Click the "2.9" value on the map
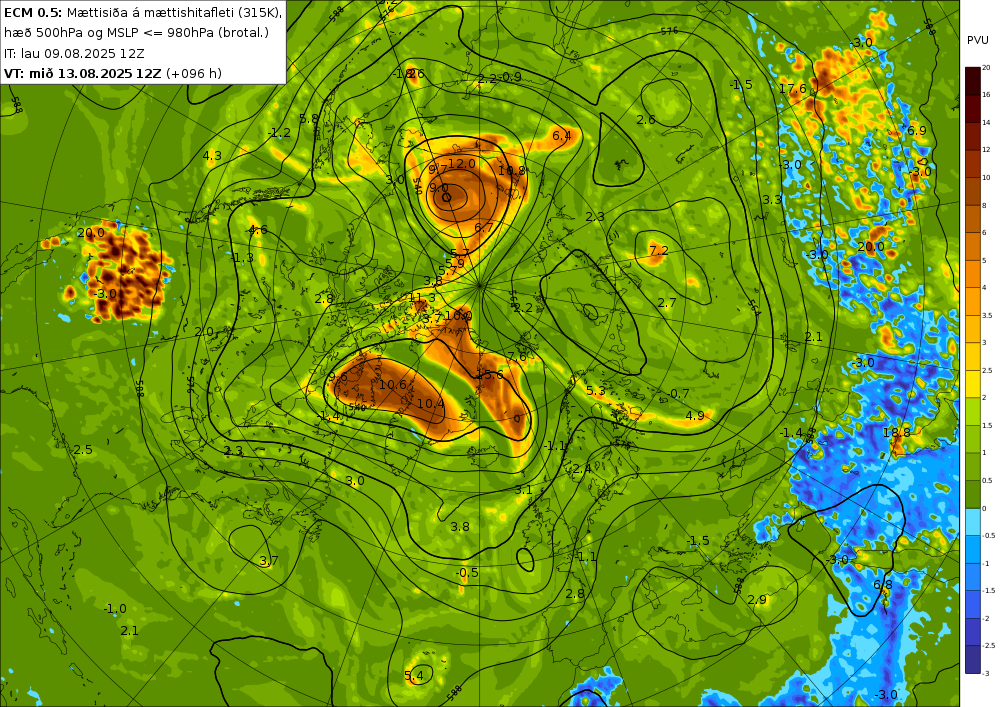This screenshot has height=707, width=1000. [x=757, y=600]
